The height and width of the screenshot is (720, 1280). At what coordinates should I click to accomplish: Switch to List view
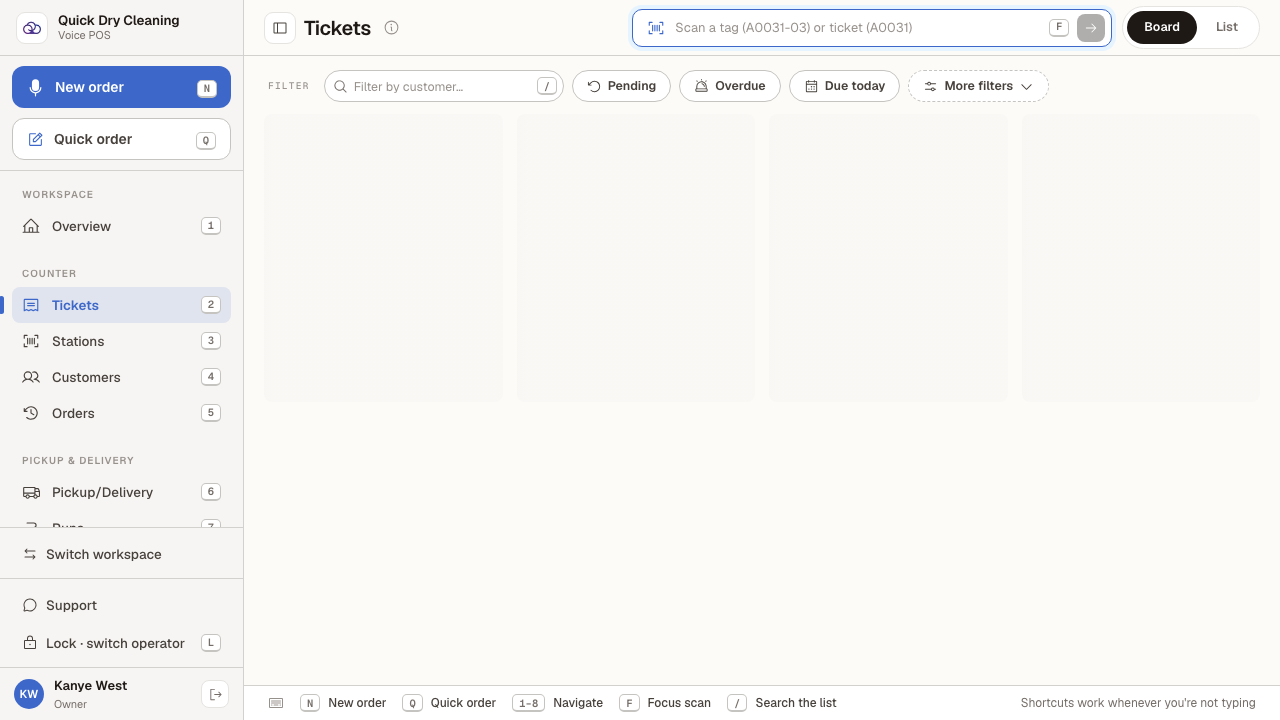point(1227,27)
